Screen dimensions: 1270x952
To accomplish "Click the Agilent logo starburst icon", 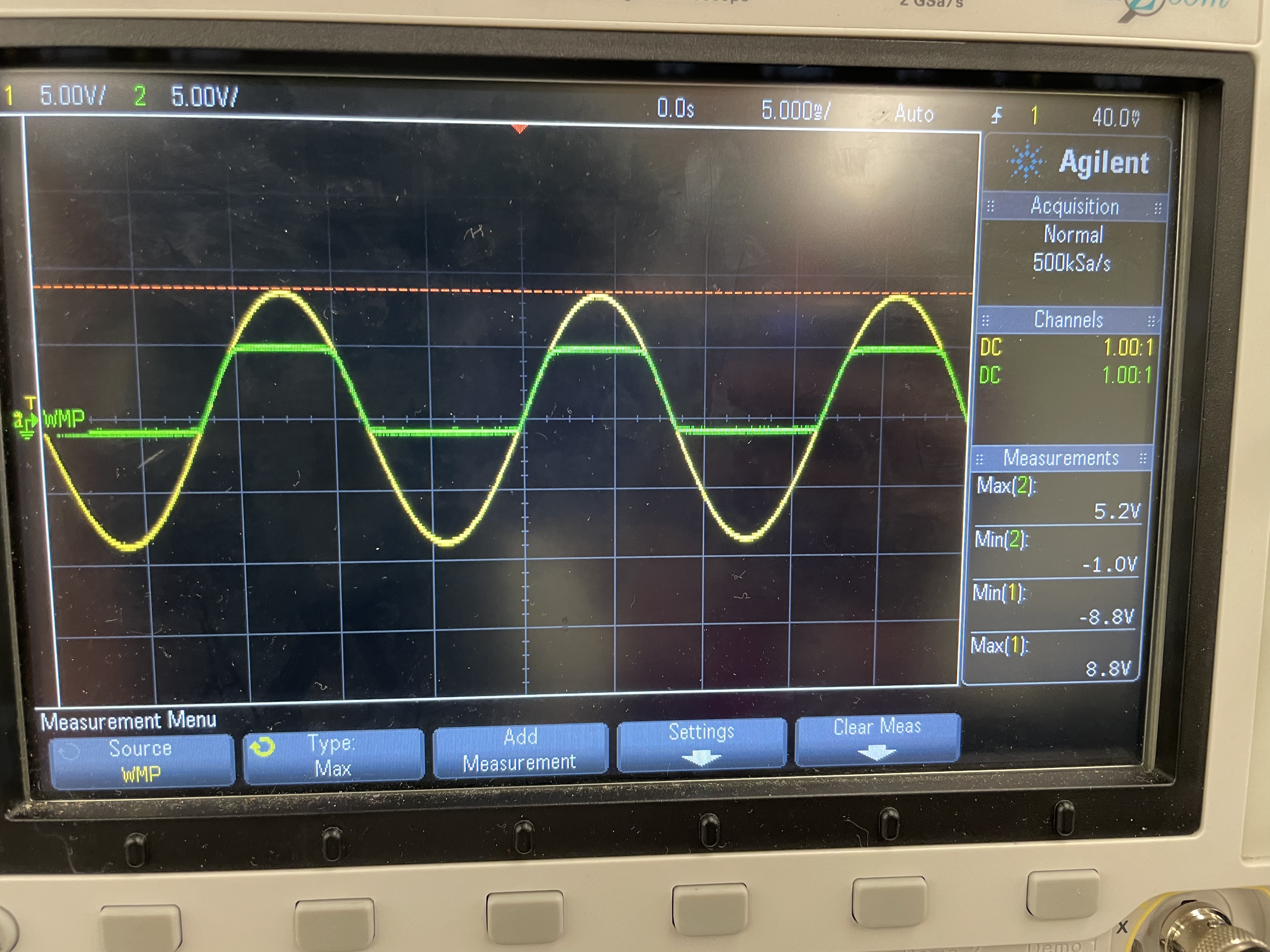I will 1026,162.
